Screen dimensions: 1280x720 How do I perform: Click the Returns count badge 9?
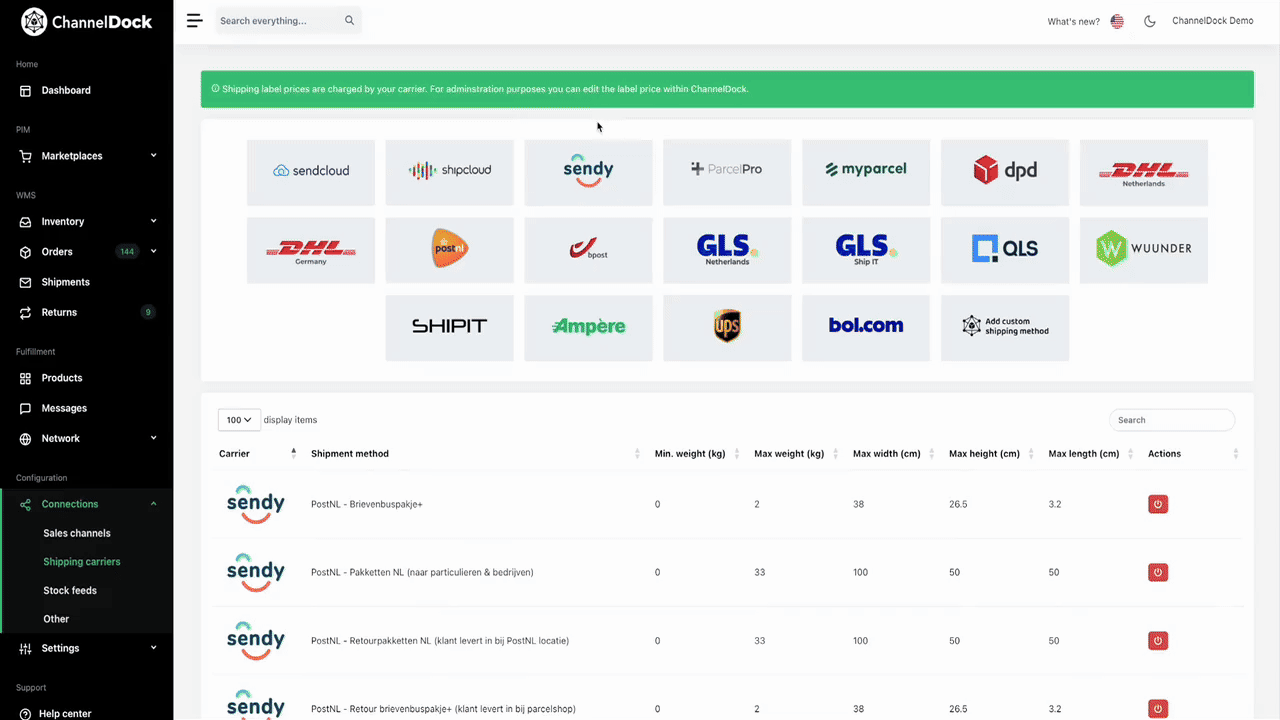(148, 312)
